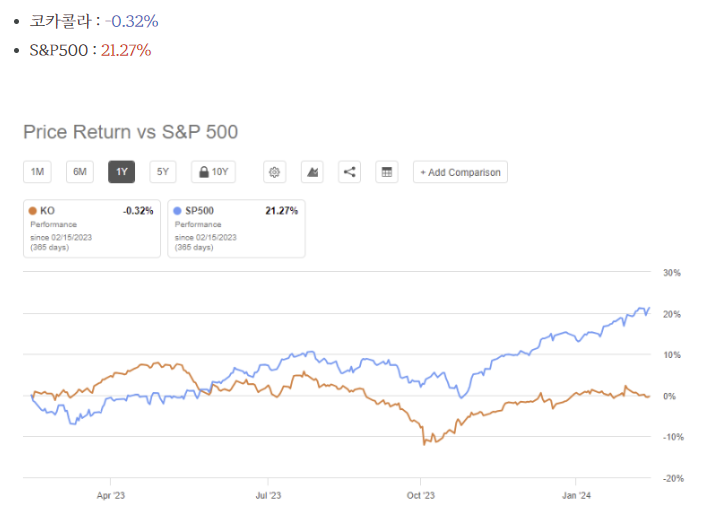Click the lock icon on 10Y

point(204,172)
